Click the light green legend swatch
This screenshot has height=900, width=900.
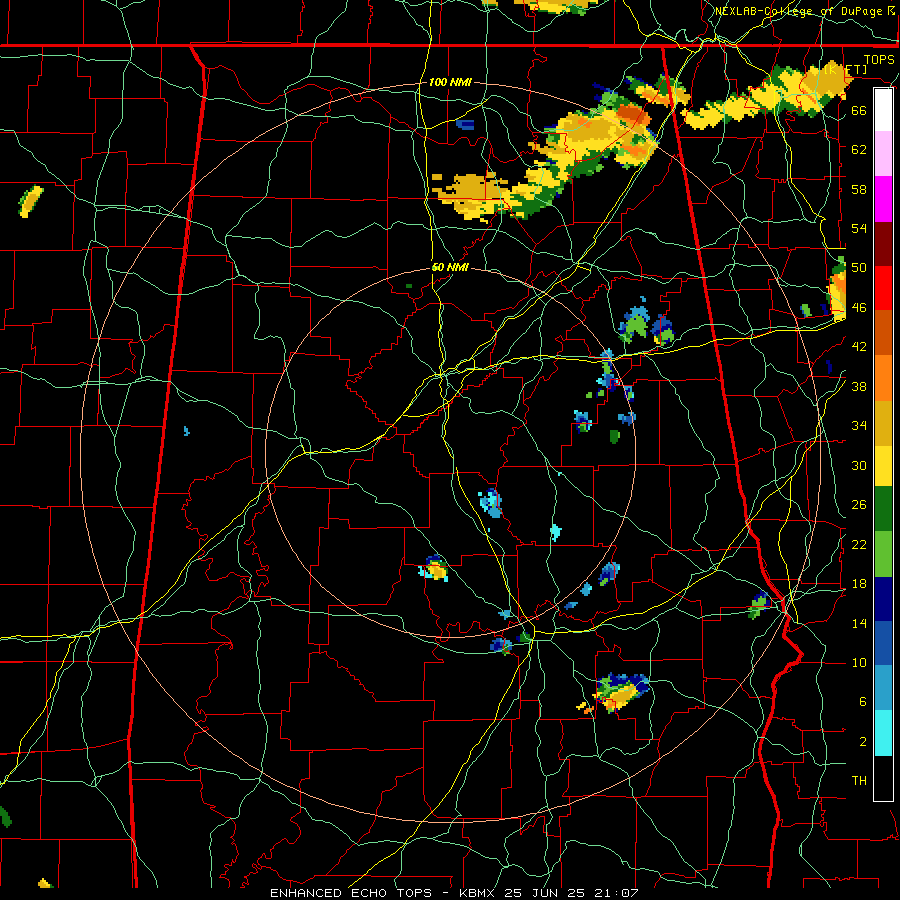883,554
